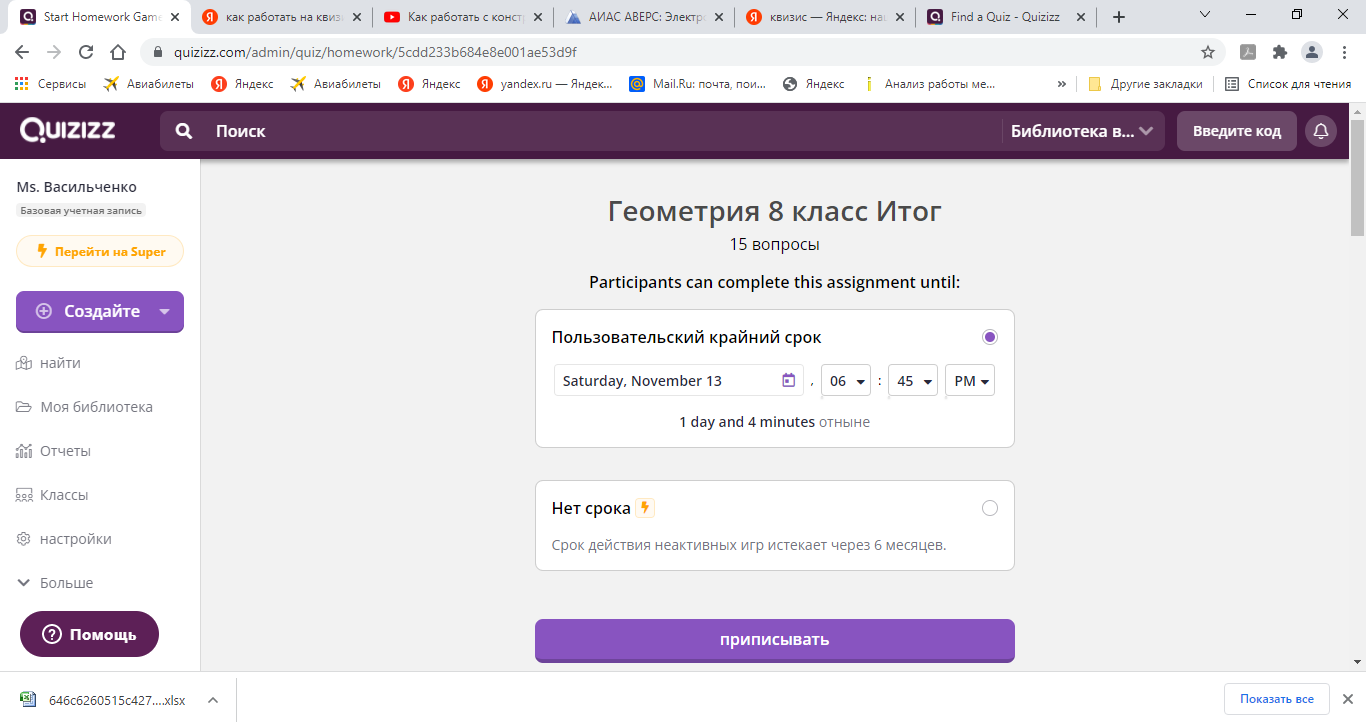The height and width of the screenshot is (728, 1366).
Task: Close the Find a Quiz tab
Action: click(x=1080, y=17)
